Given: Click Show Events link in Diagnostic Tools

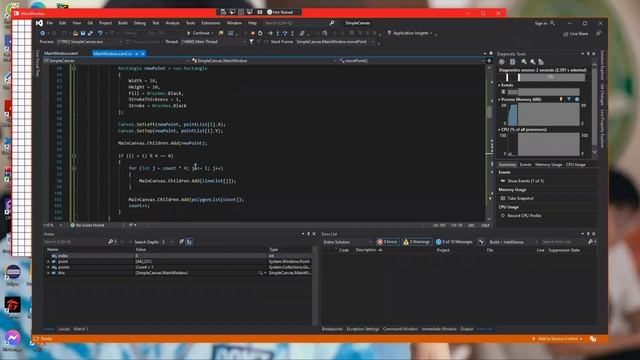Looking at the screenshot, I should [525, 180].
